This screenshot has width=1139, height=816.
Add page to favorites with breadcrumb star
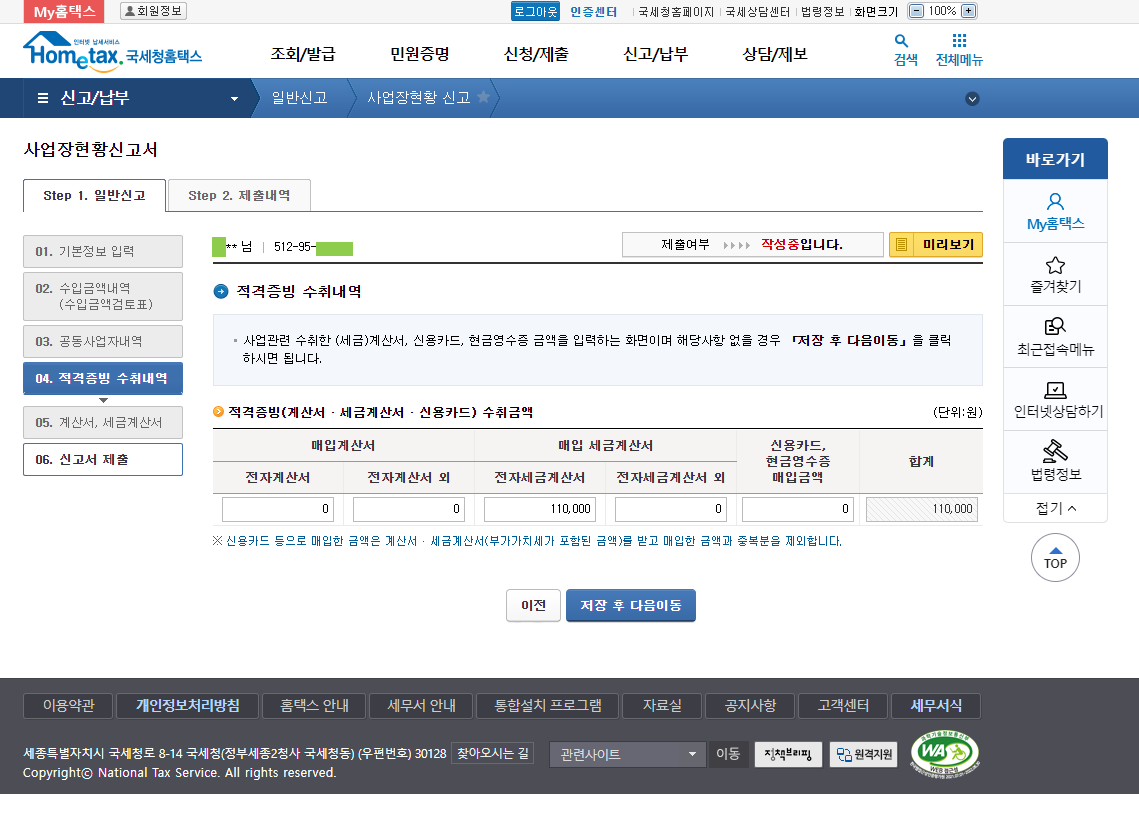click(484, 97)
